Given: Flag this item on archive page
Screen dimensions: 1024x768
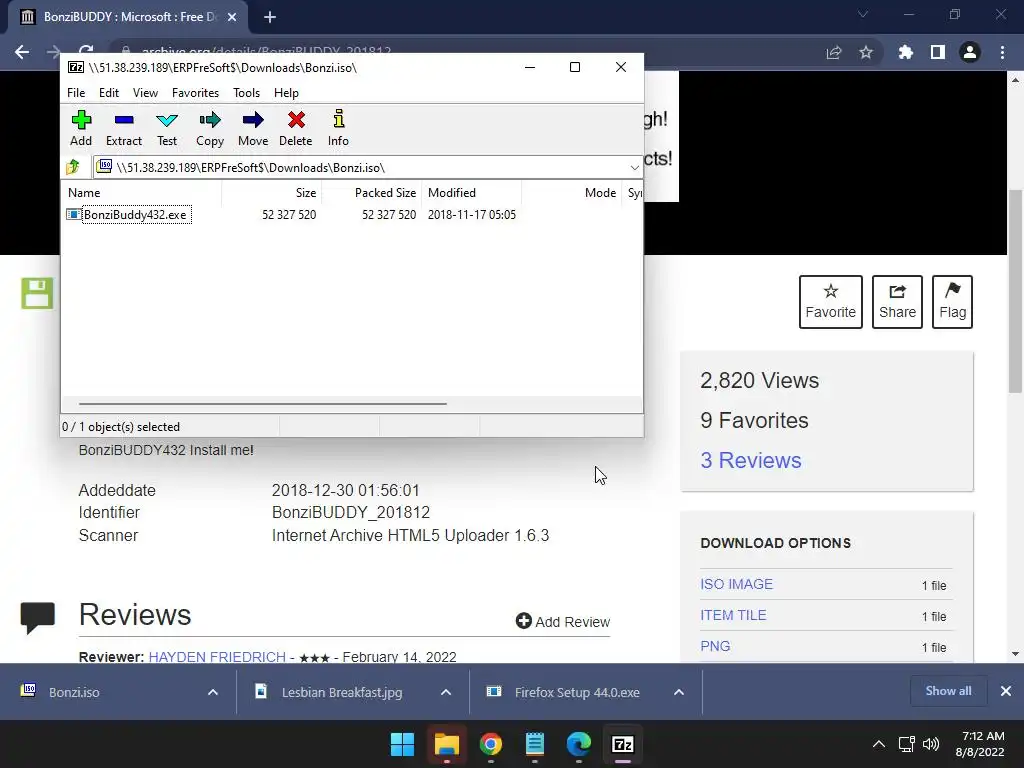Looking at the screenshot, I should point(953,302).
